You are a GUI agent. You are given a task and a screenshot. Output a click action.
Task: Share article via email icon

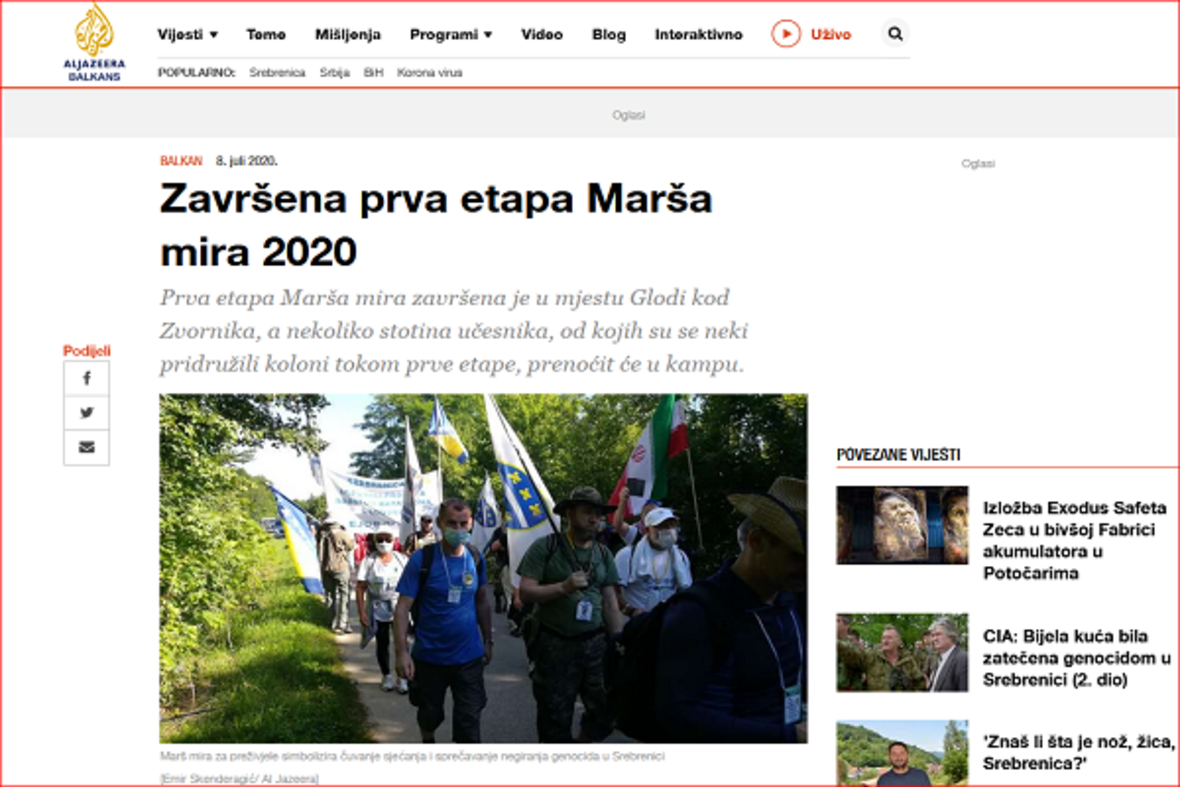tap(87, 447)
